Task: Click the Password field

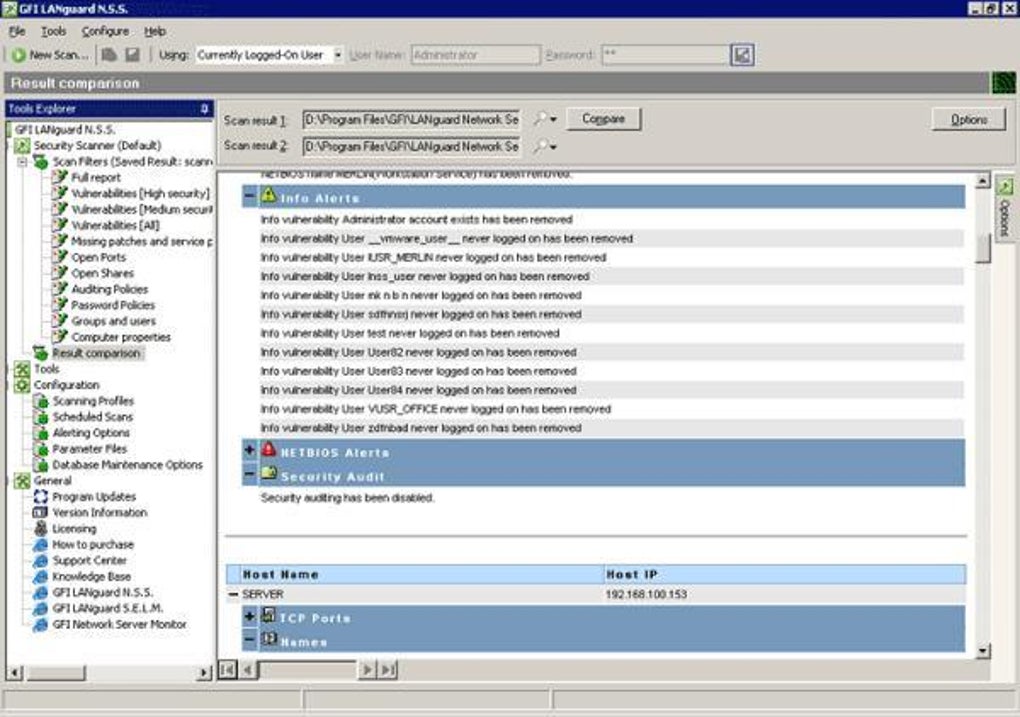Action: click(664, 55)
